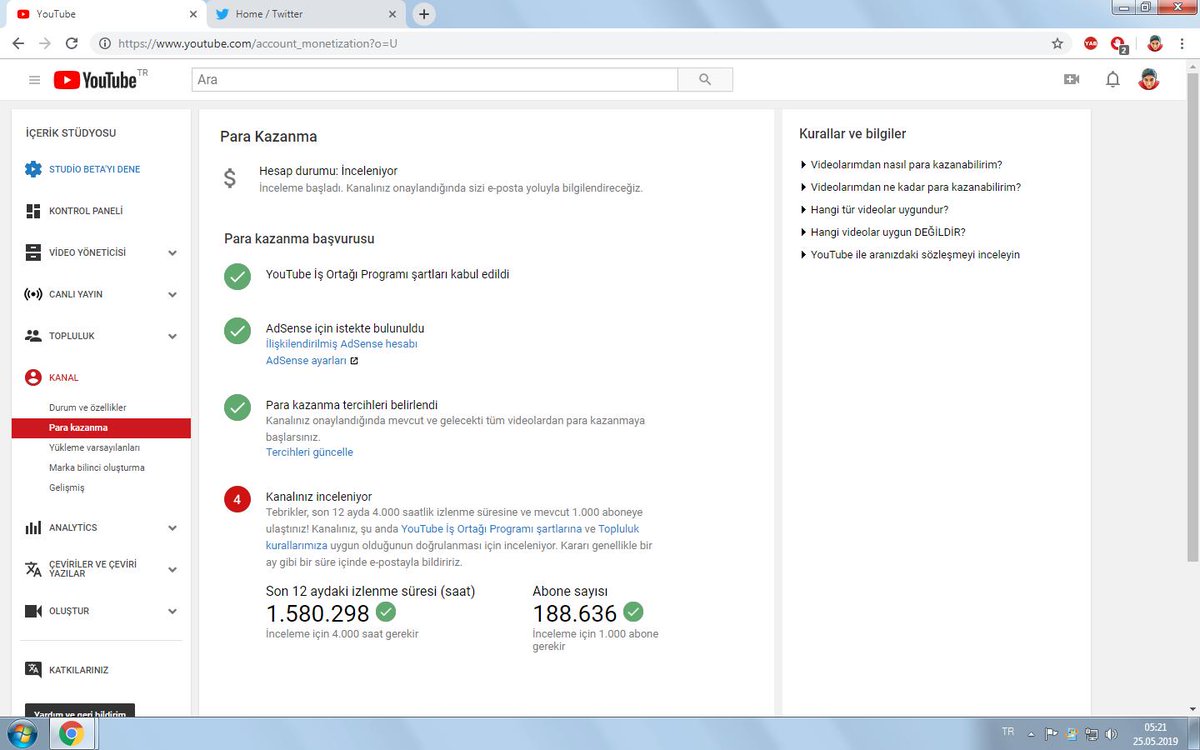Expand the Analytics section
Image resolution: width=1200 pixels, height=750 pixels.
(173, 528)
